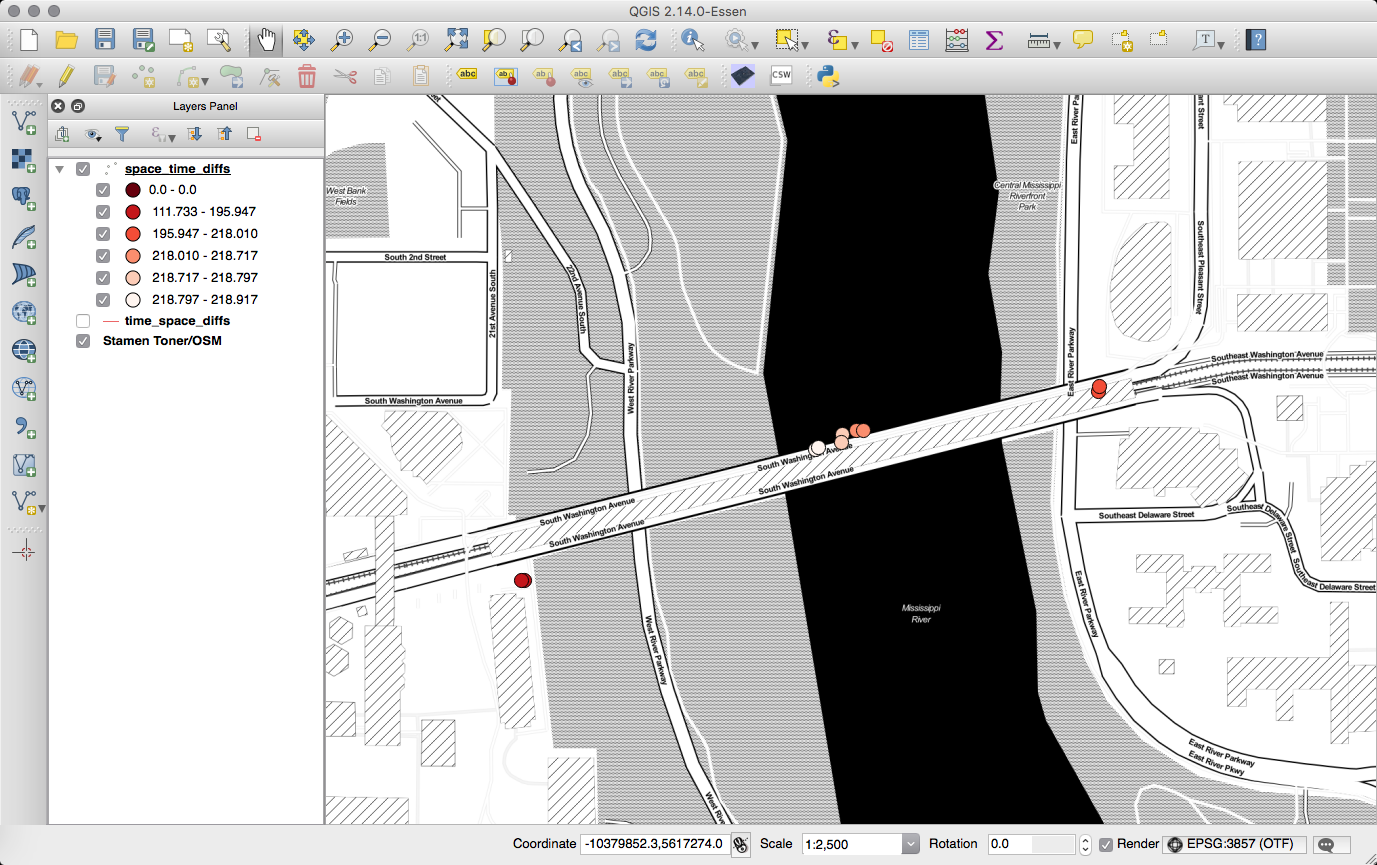Click the filter legend funnel icon
Image resolution: width=1377 pixels, height=865 pixels.
click(122, 134)
